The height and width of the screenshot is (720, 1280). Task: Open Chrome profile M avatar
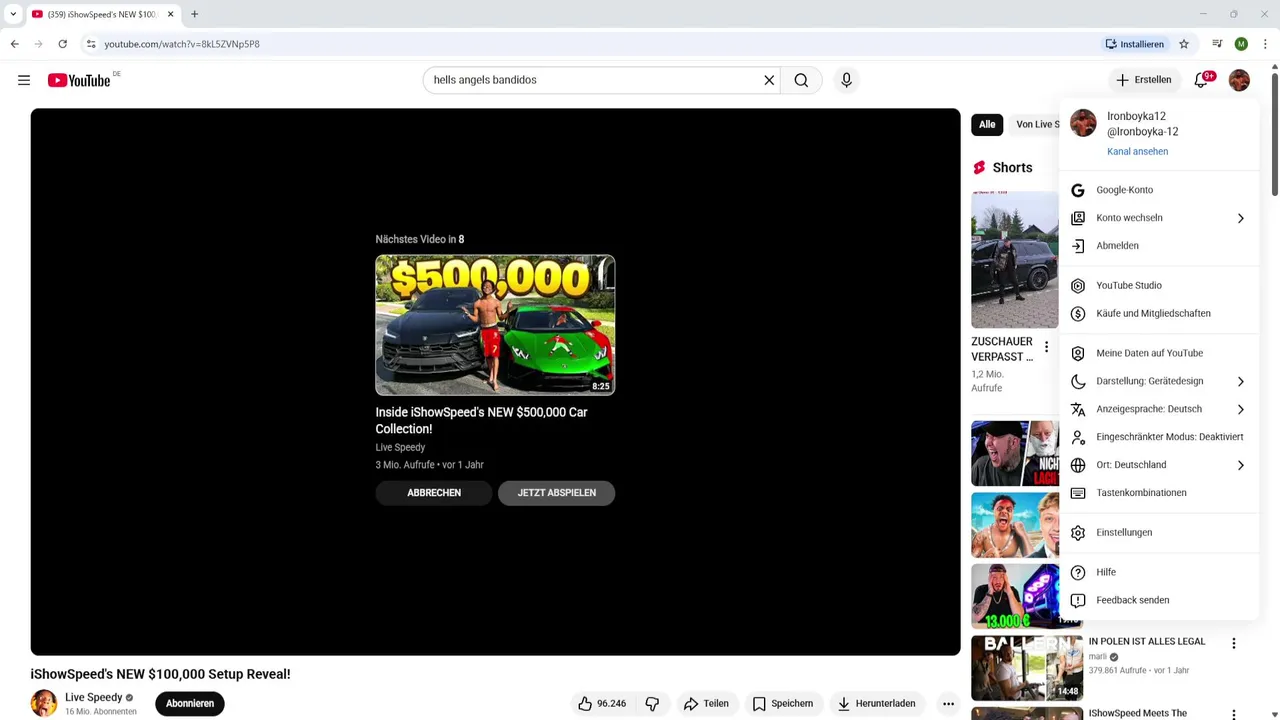(x=1241, y=44)
